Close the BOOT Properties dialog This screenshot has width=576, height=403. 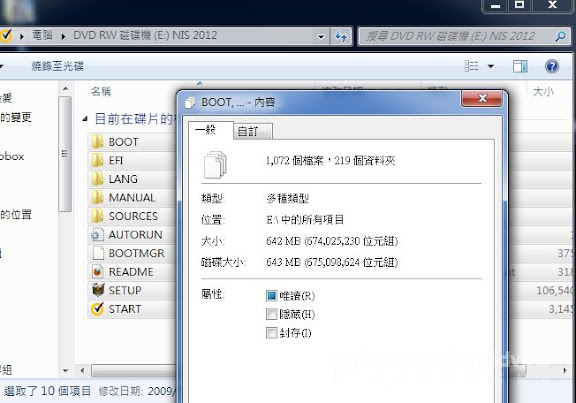[482, 98]
